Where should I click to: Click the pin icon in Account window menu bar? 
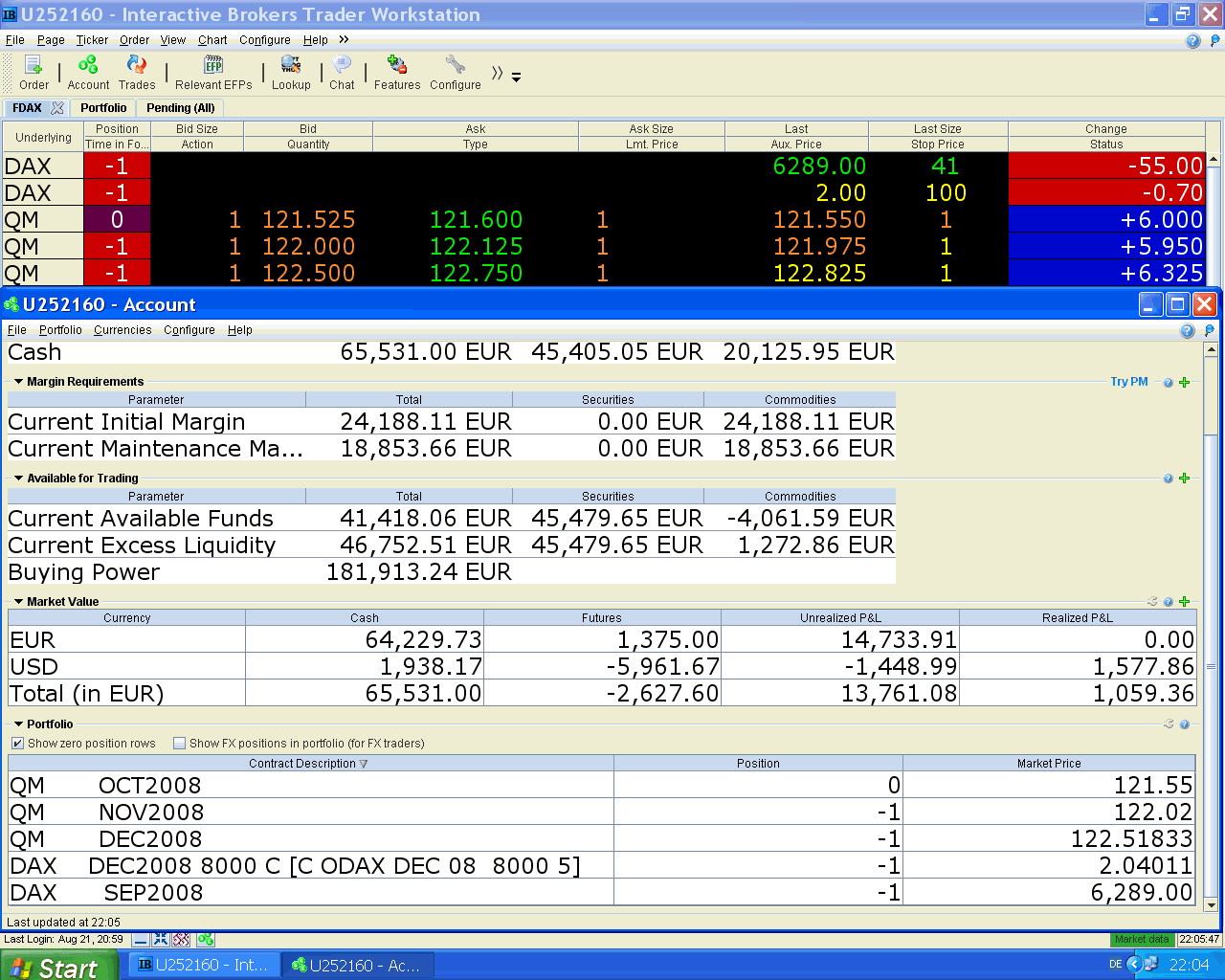tap(1210, 330)
